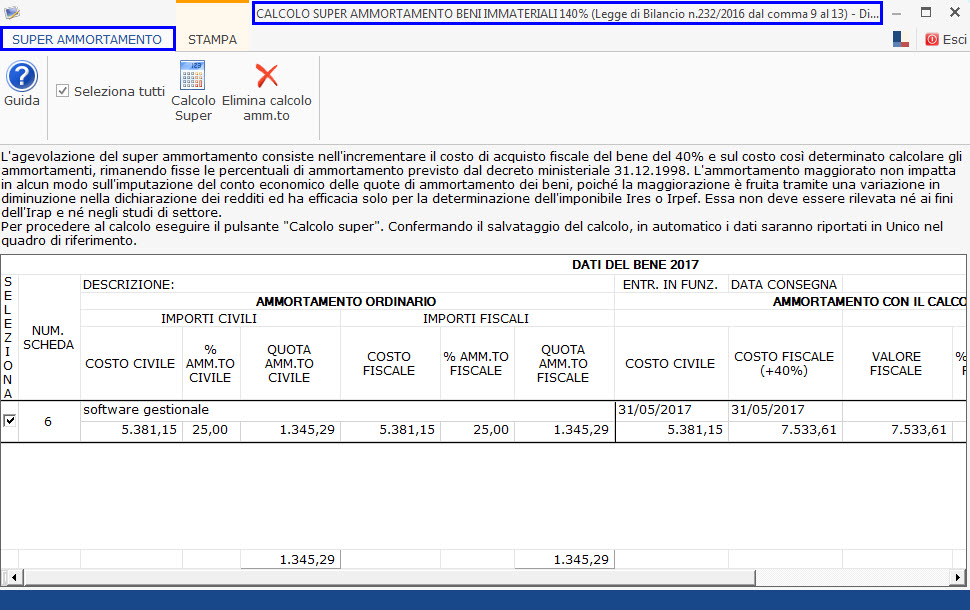Screen dimensions: 970x610
Task: Open the Guida help icon
Action: [x=21, y=78]
